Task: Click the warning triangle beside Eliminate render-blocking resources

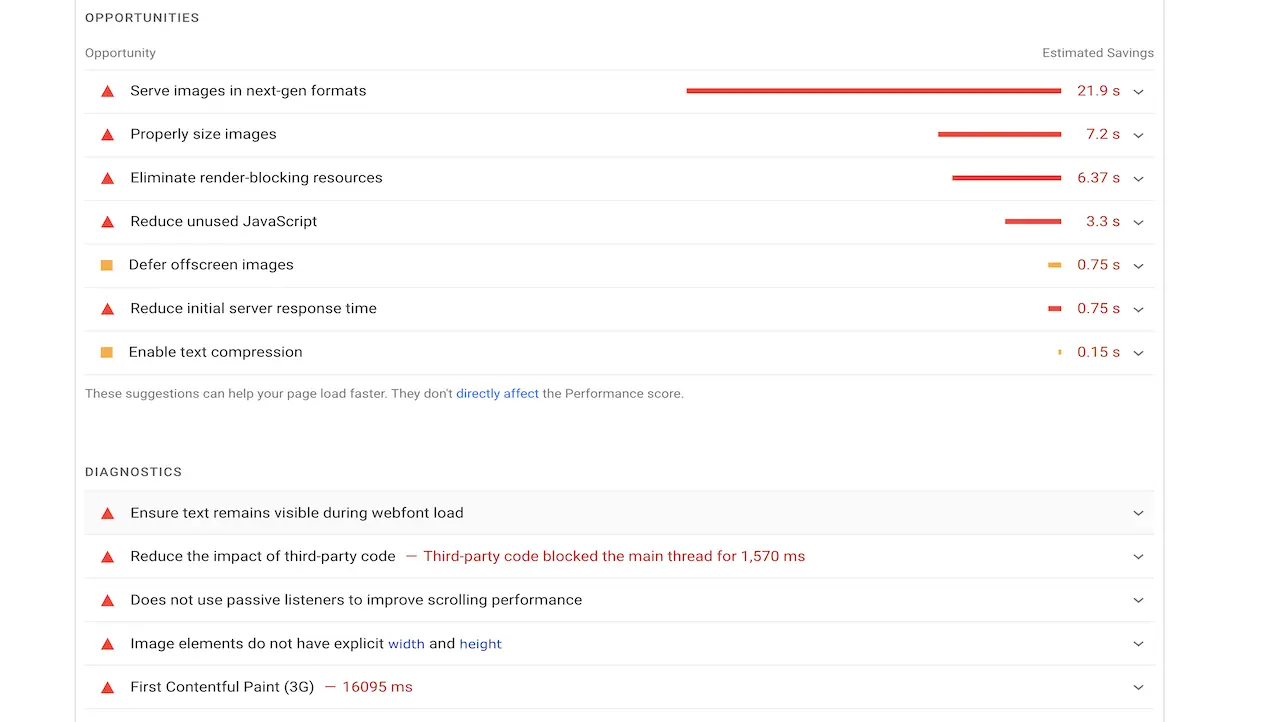Action: [x=107, y=178]
